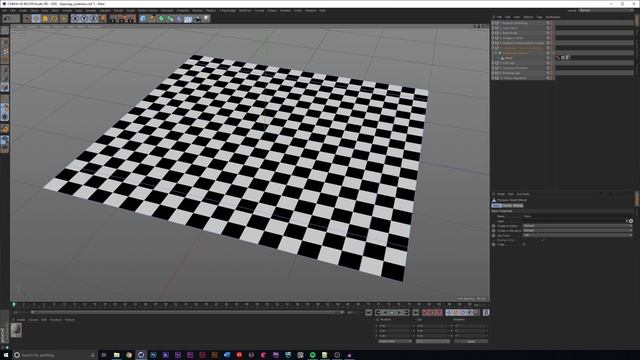Click Play Forwards in playback bar
Image resolution: width=640 pixels, height=360 pixels.
(392, 313)
